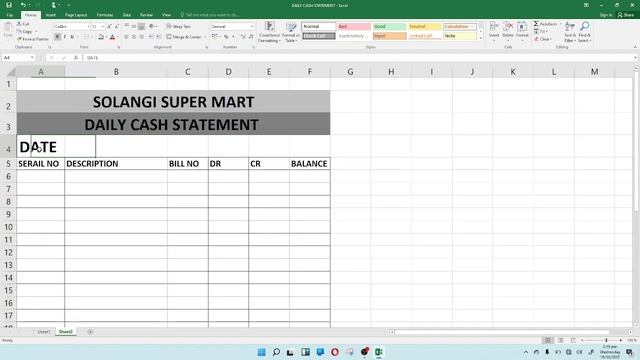This screenshot has width=640, height=360.
Task: Insert cells via the Insert button
Action: tap(494, 31)
